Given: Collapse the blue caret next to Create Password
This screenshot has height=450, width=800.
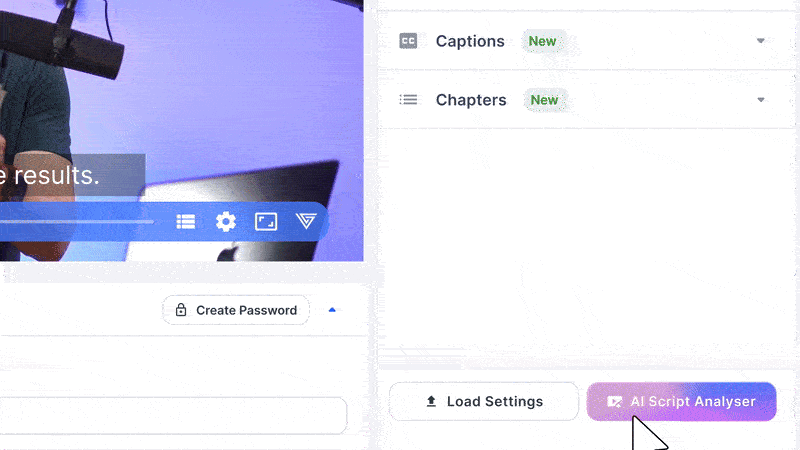Looking at the screenshot, I should 332,310.
